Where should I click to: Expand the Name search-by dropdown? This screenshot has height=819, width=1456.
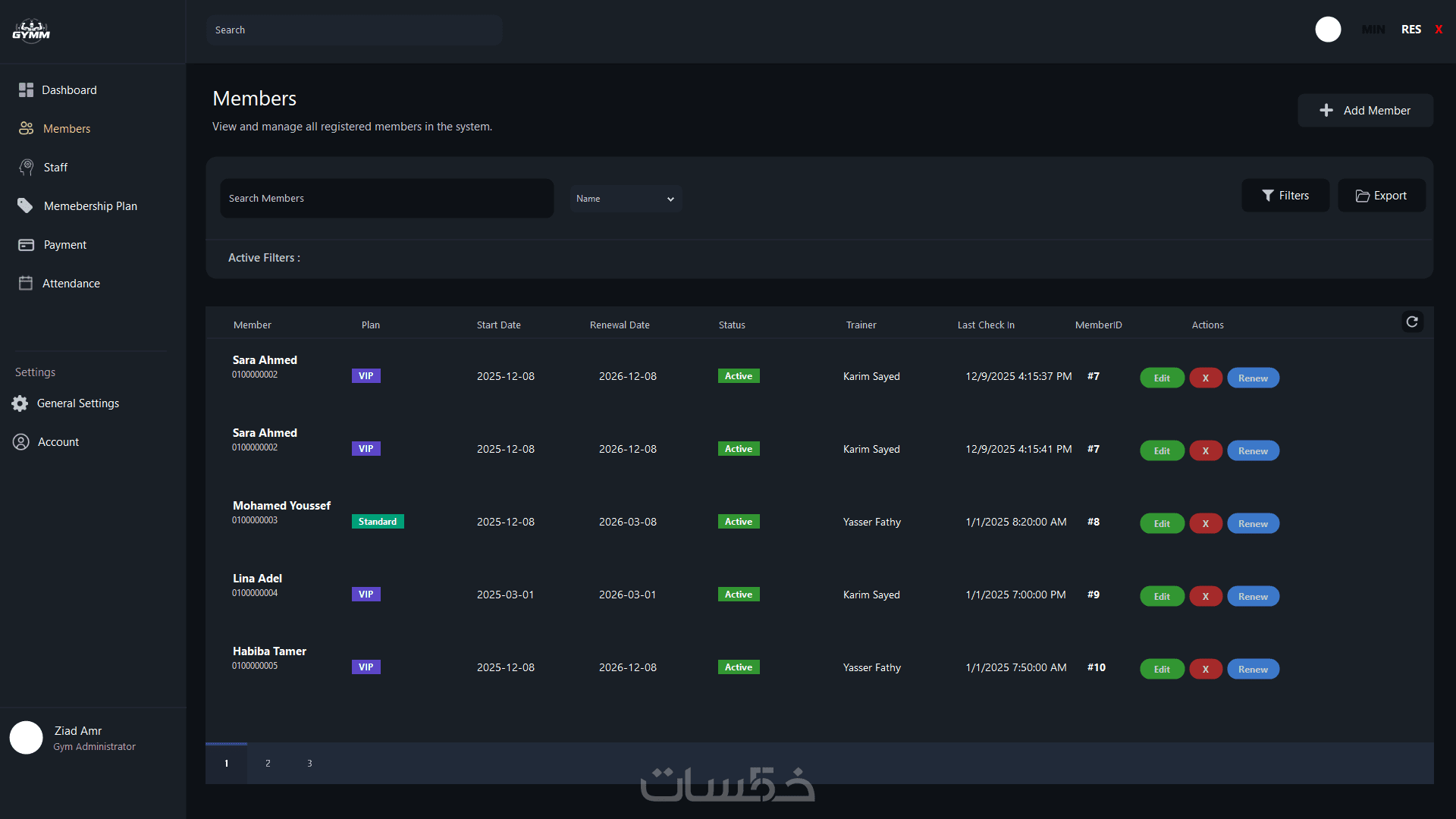tap(626, 199)
